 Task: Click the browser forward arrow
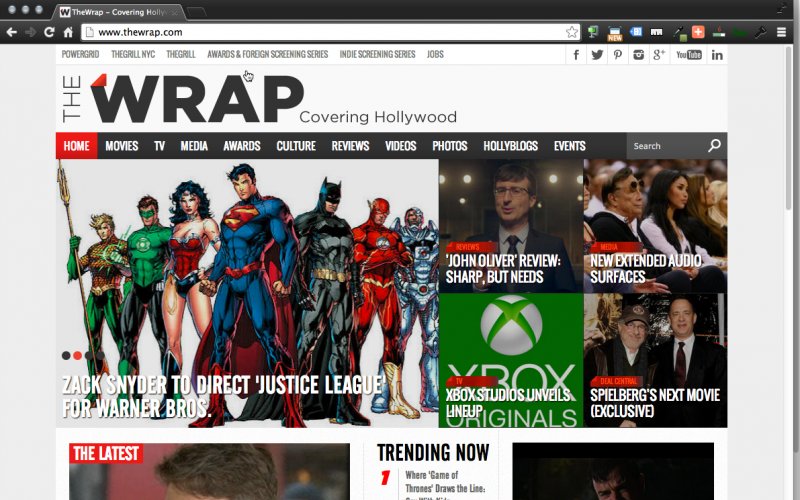pyautogui.click(x=31, y=32)
